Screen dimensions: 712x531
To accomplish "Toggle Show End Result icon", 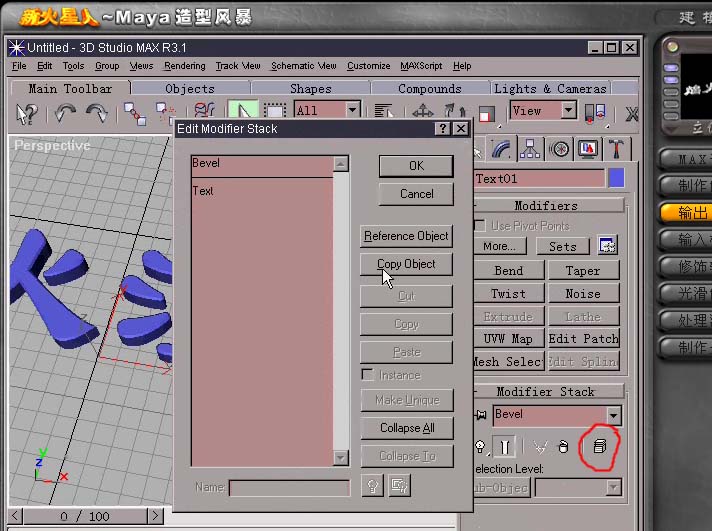I will click(x=505, y=447).
